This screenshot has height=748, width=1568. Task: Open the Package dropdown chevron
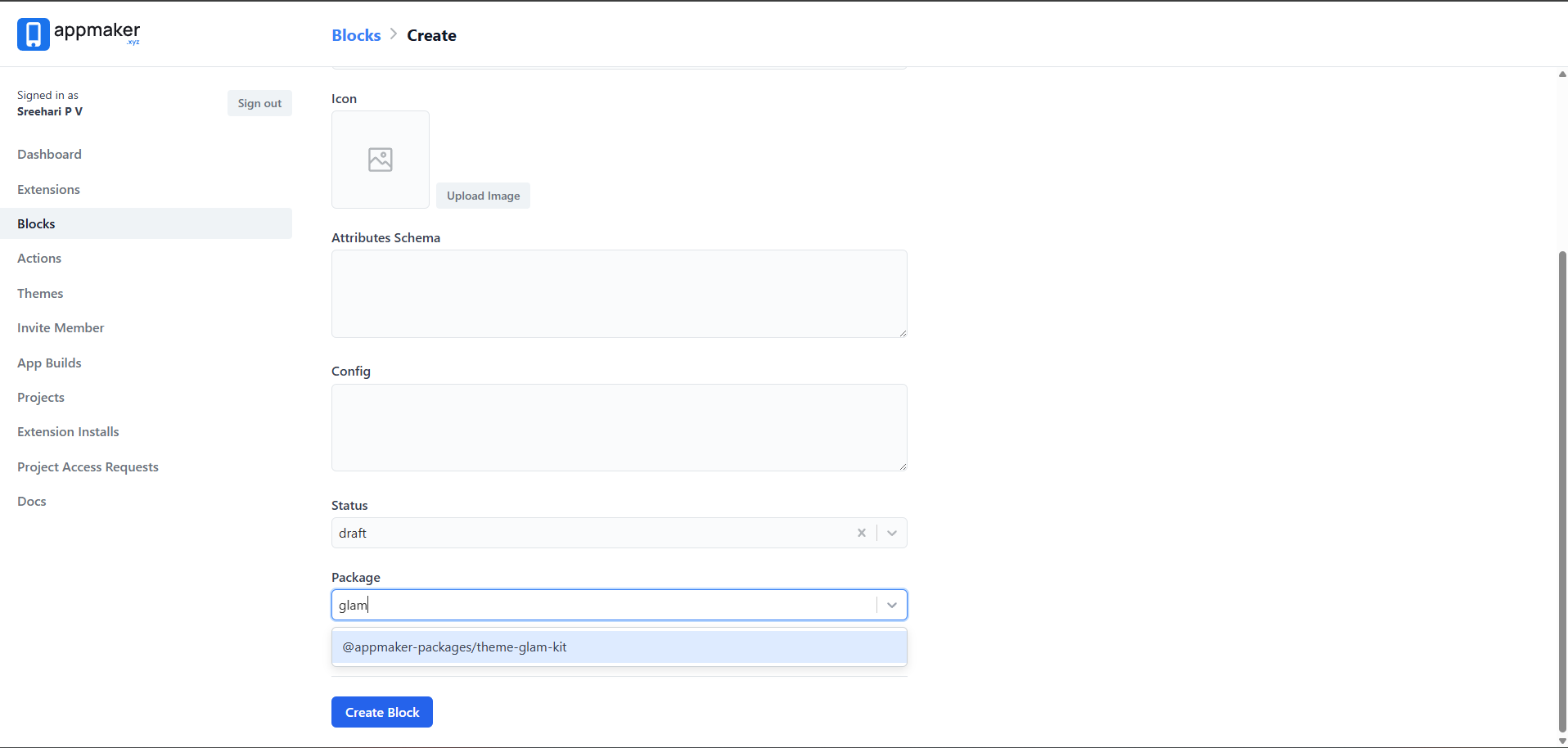[892, 605]
